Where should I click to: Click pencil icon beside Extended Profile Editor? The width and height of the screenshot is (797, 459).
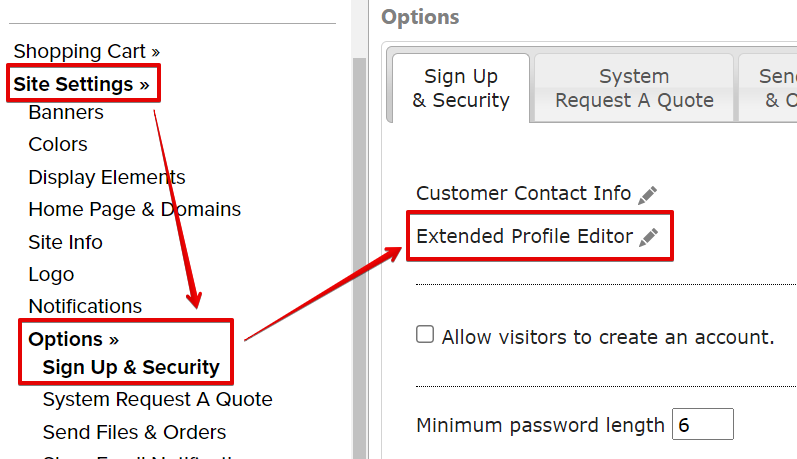(x=649, y=237)
